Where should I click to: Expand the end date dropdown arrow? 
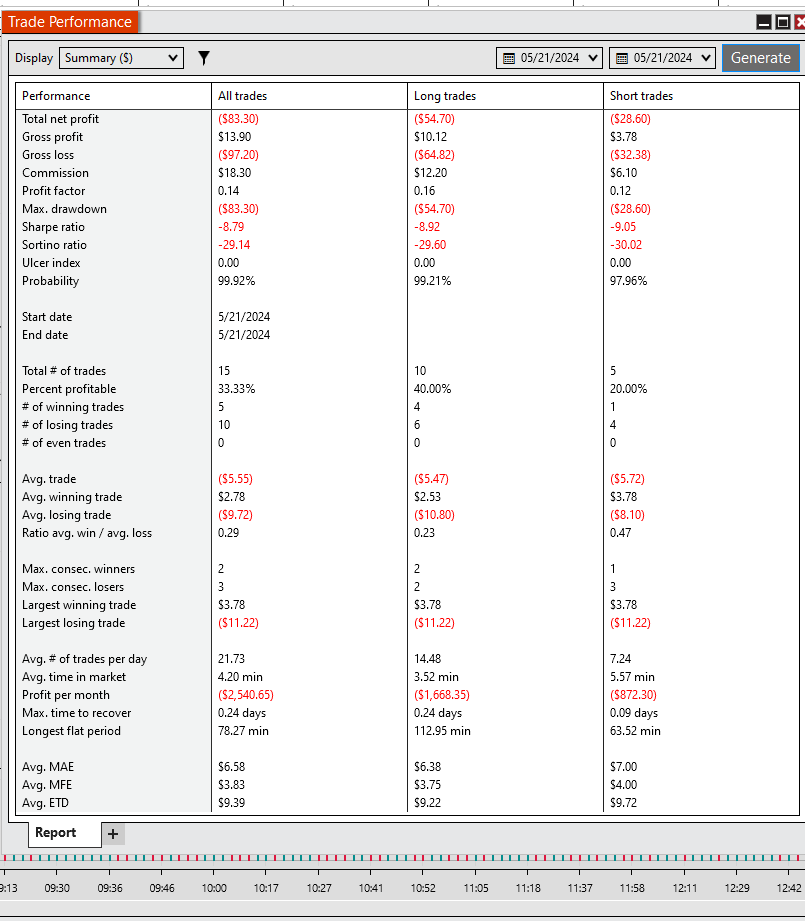point(706,58)
